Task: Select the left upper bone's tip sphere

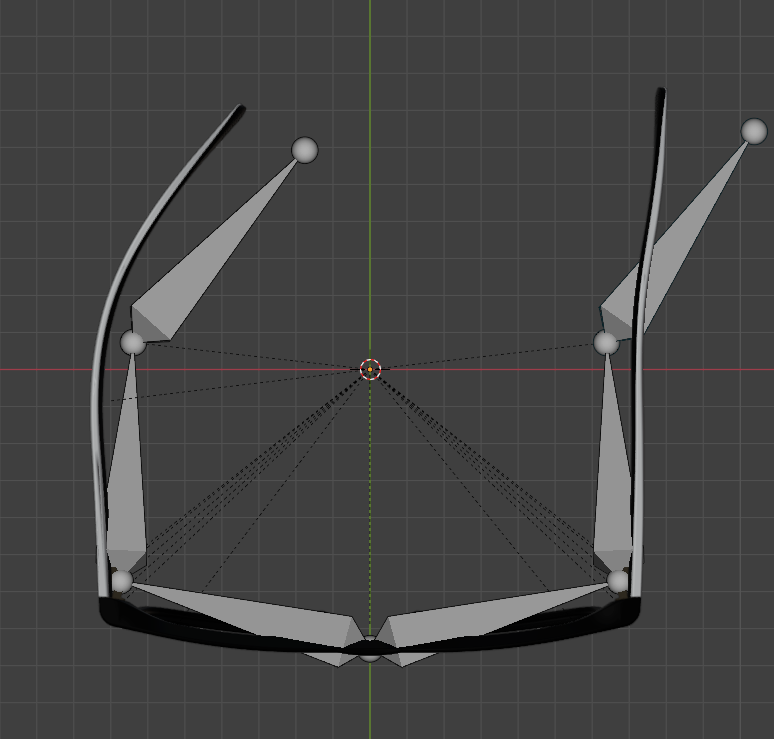Action: coord(305,150)
